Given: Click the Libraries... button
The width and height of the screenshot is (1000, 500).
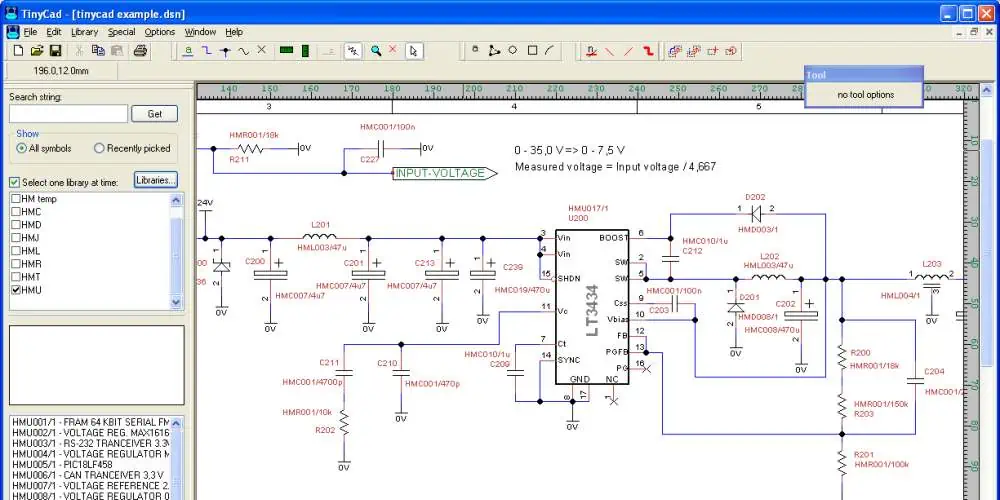Looking at the screenshot, I should [155, 180].
